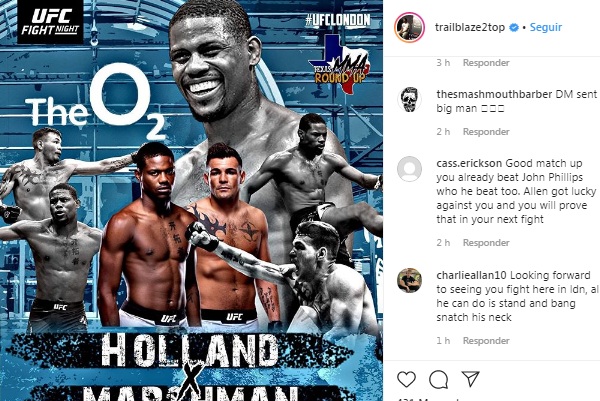Share the post via the paper plane icon
This screenshot has width=600, height=401.
[x=470, y=379]
